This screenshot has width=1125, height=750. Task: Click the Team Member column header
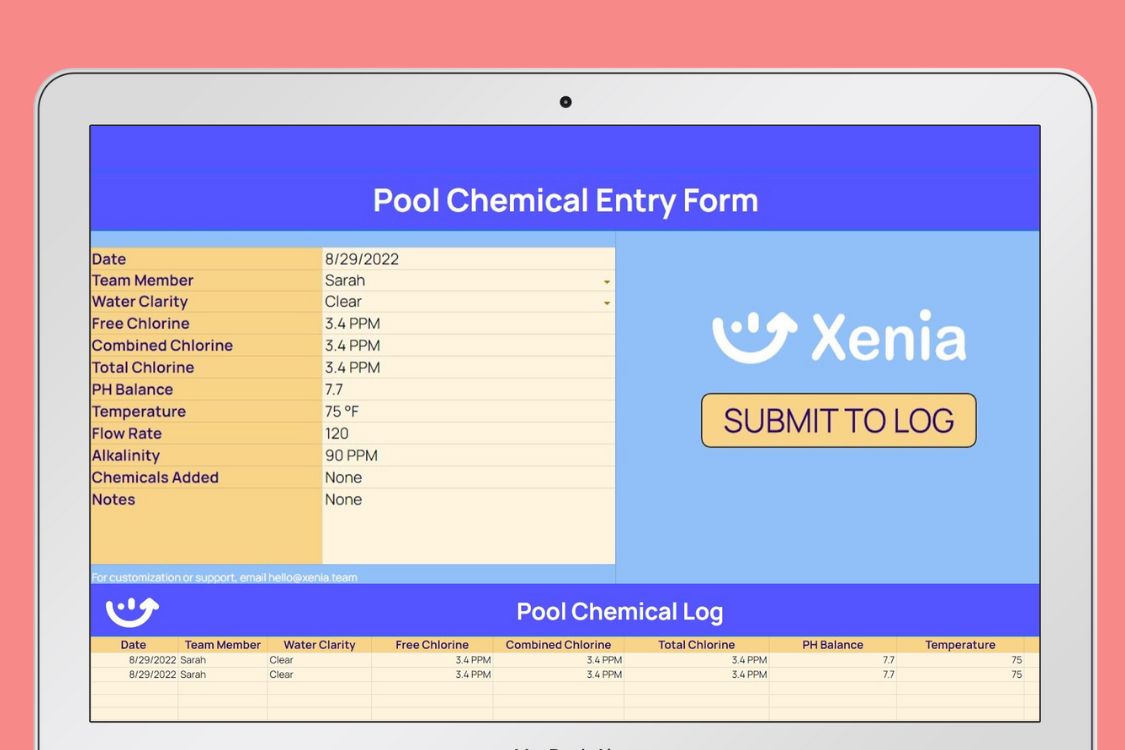tap(222, 645)
